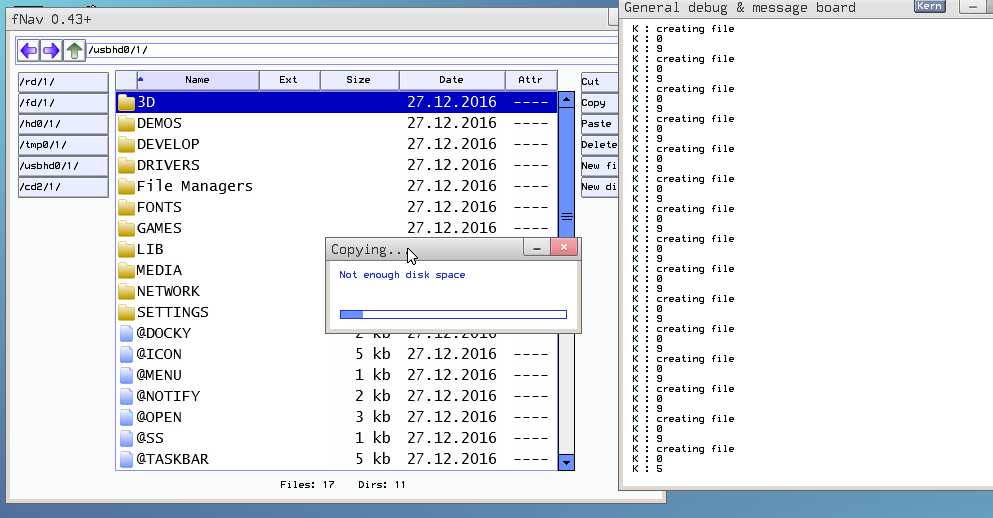This screenshot has height=518, width=993.
Task: Click the forward navigation arrow icon
Action: pyautogui.click(x=51, y=50)
